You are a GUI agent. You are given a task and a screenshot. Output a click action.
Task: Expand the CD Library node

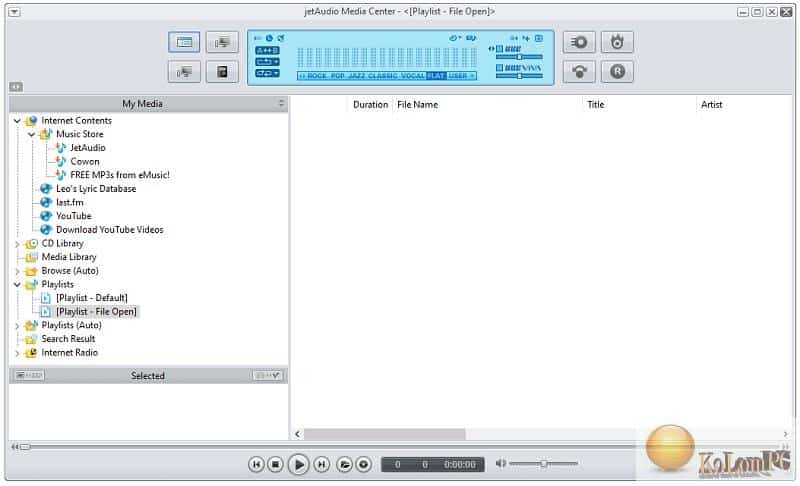(17, 244)
